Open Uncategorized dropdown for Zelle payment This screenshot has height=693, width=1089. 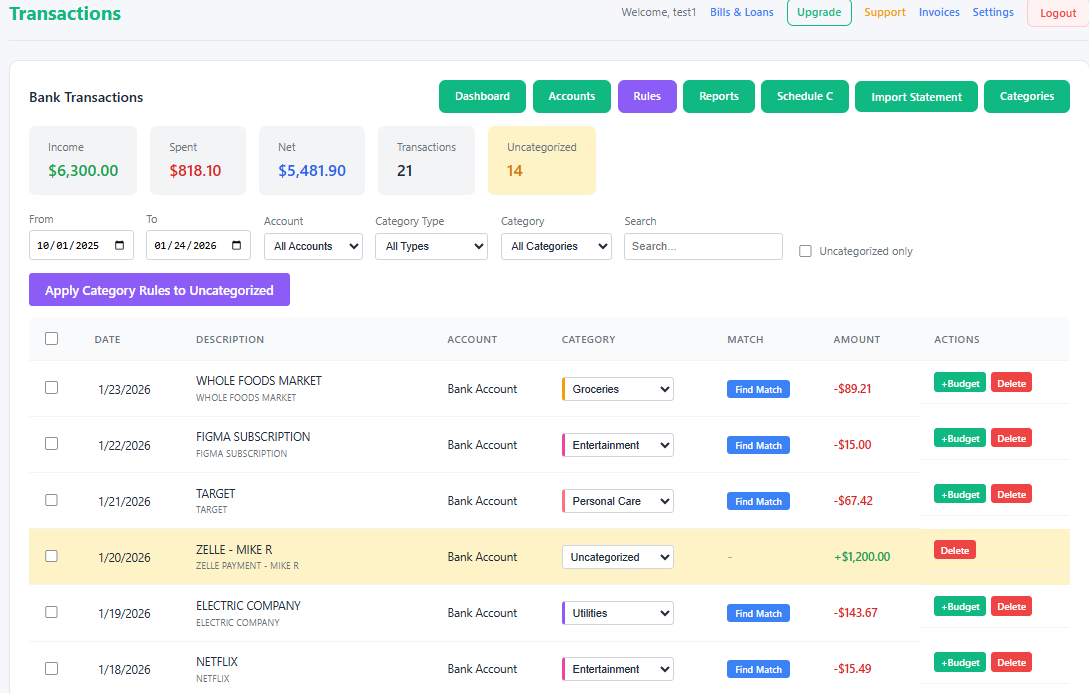pos(617,557)
